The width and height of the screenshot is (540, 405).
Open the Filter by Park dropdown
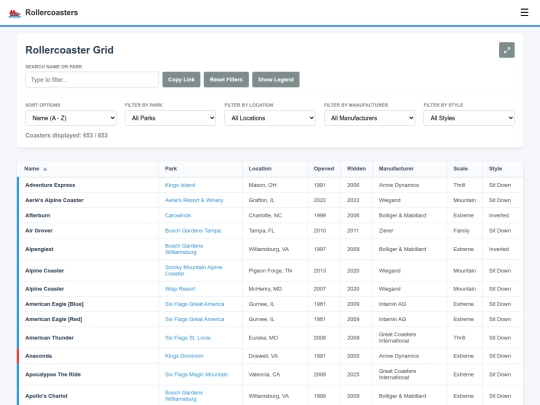point(170,118)
